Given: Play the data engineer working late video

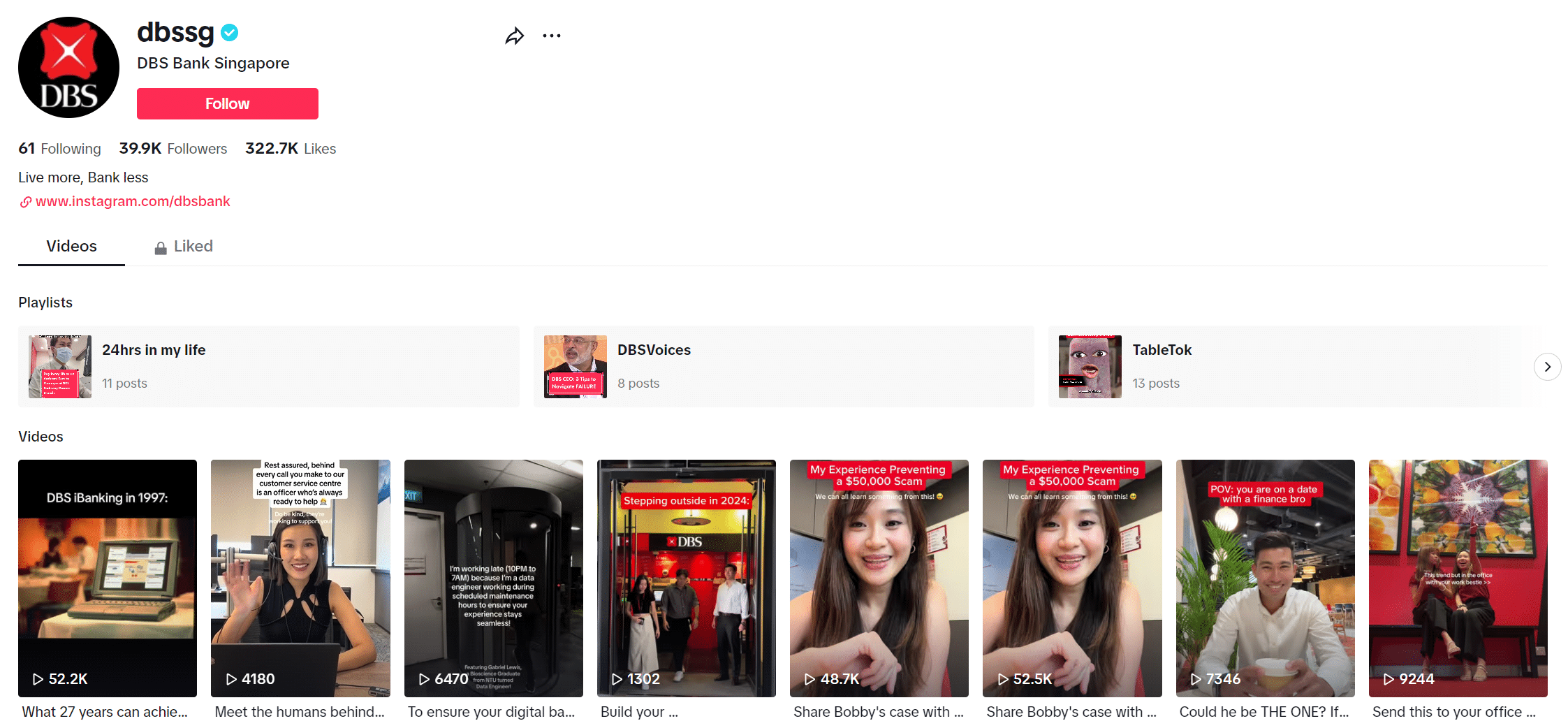Looking at the screenshot, I should [x=494, y=578].
